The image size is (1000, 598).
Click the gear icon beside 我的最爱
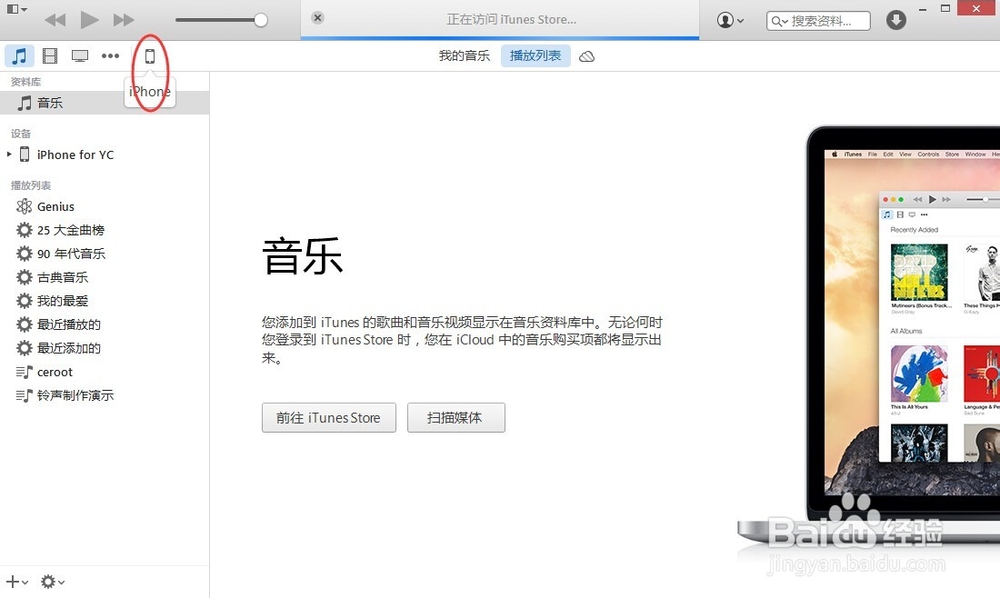click(x=24, y=301)
